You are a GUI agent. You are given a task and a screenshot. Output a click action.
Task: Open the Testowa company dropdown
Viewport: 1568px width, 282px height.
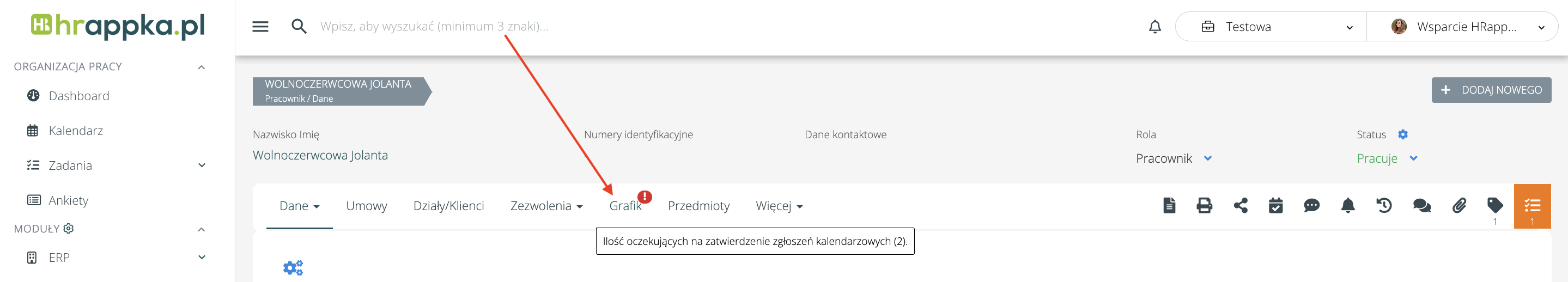1271,27
